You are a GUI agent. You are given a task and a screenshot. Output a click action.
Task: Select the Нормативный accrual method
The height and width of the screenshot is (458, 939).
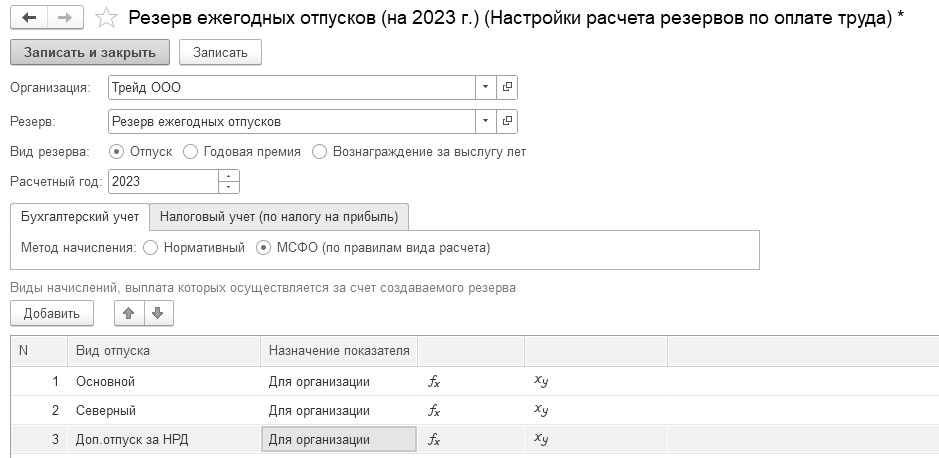click(x=150, y=248)
